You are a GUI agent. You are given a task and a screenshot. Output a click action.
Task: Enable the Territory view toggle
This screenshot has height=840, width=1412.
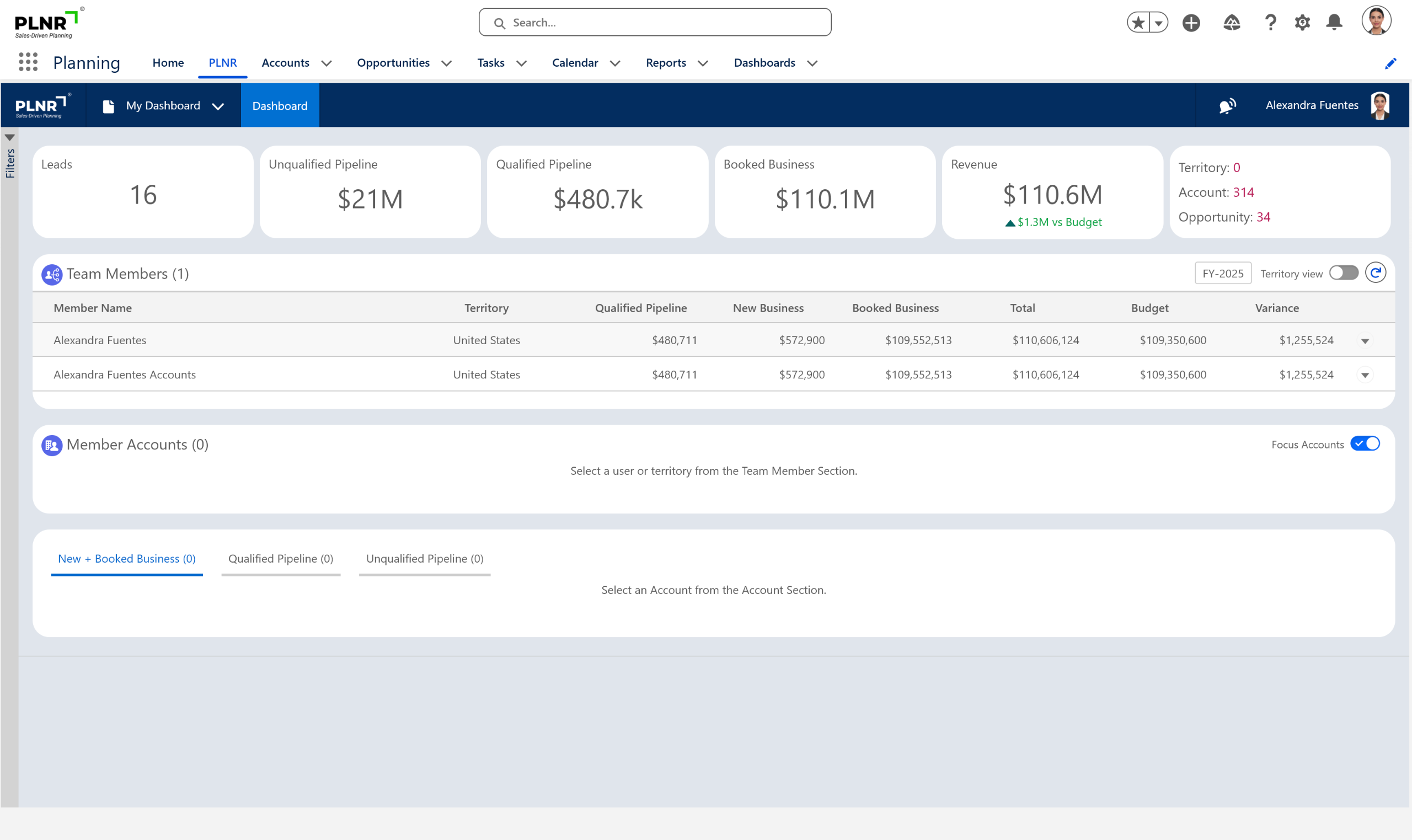click(x=1344, y=274)
